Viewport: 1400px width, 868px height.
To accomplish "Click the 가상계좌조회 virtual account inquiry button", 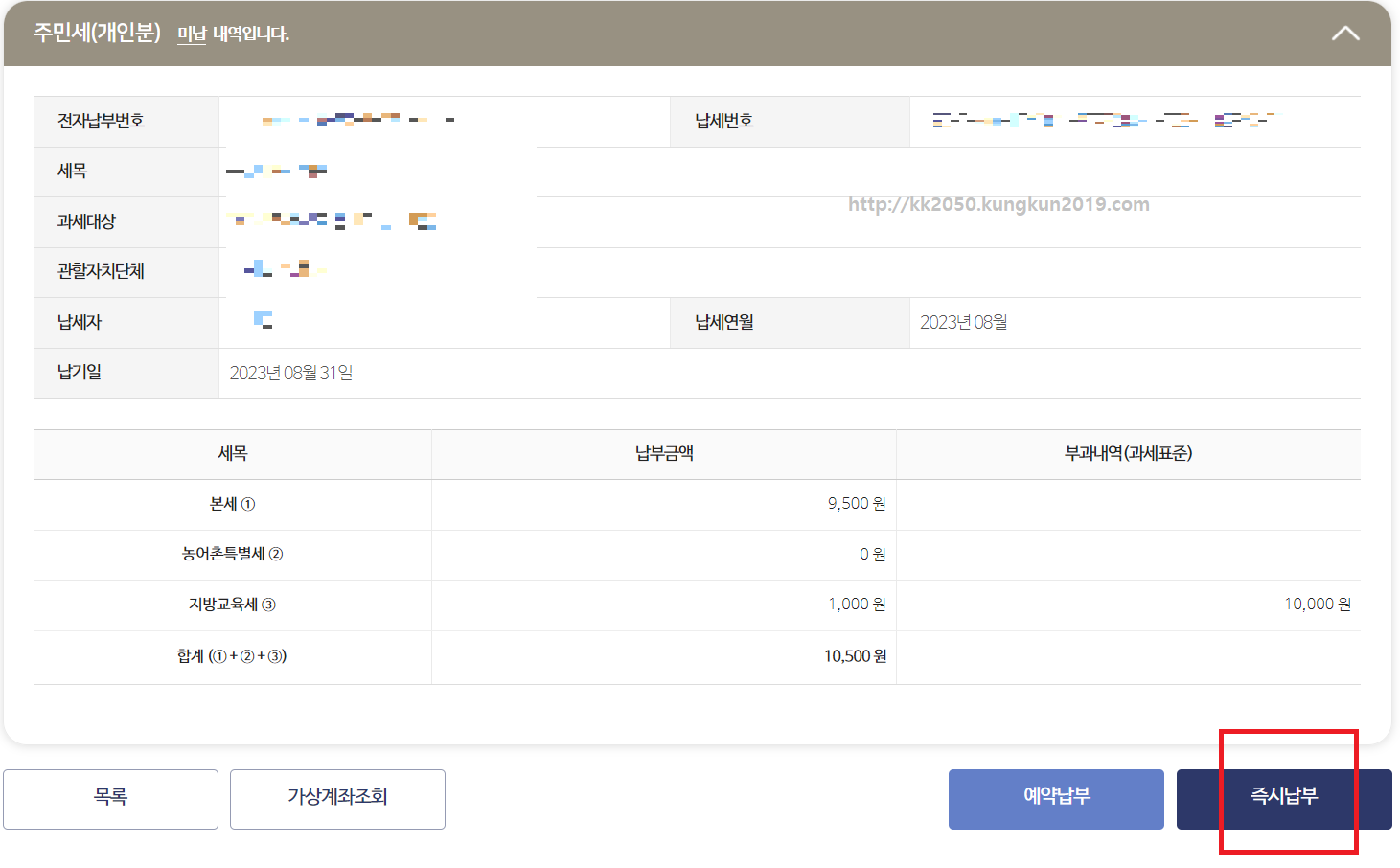I will pos(336,799).
